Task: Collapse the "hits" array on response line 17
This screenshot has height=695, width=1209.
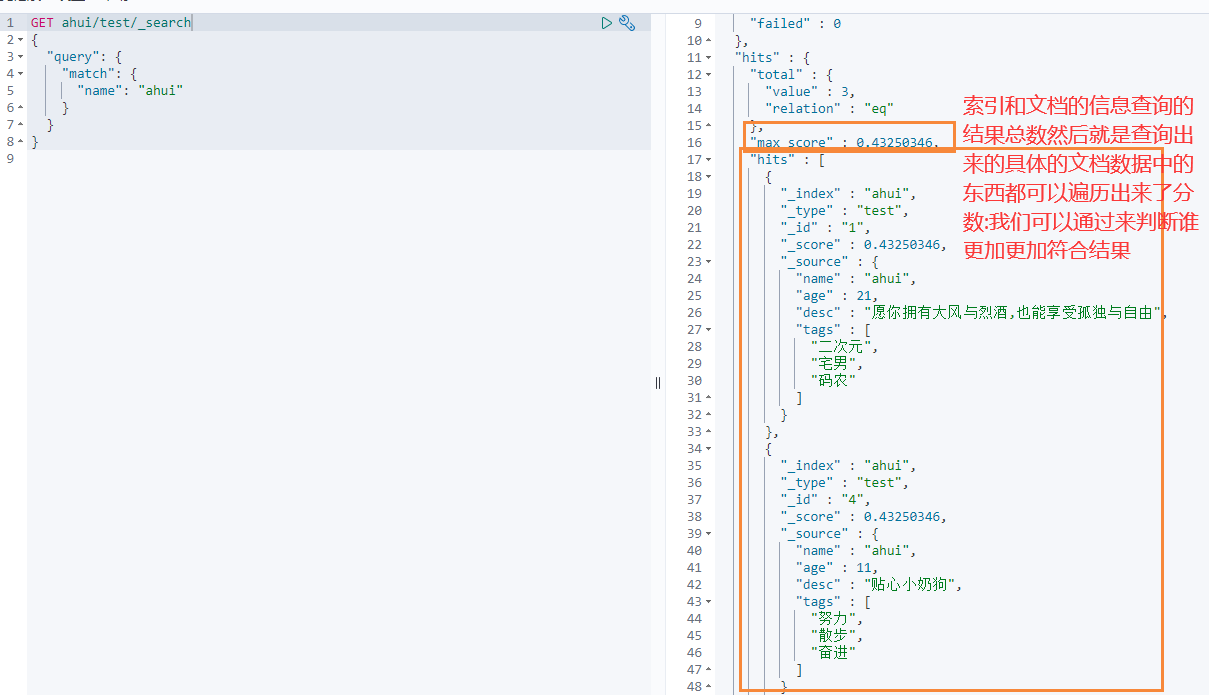Action: pos(709,159)
